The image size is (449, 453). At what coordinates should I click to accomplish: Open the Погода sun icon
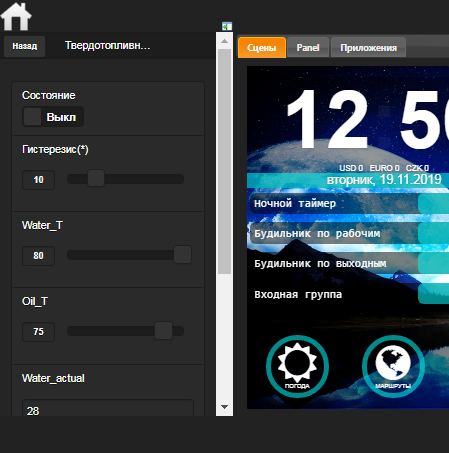[x=297, y=366]
